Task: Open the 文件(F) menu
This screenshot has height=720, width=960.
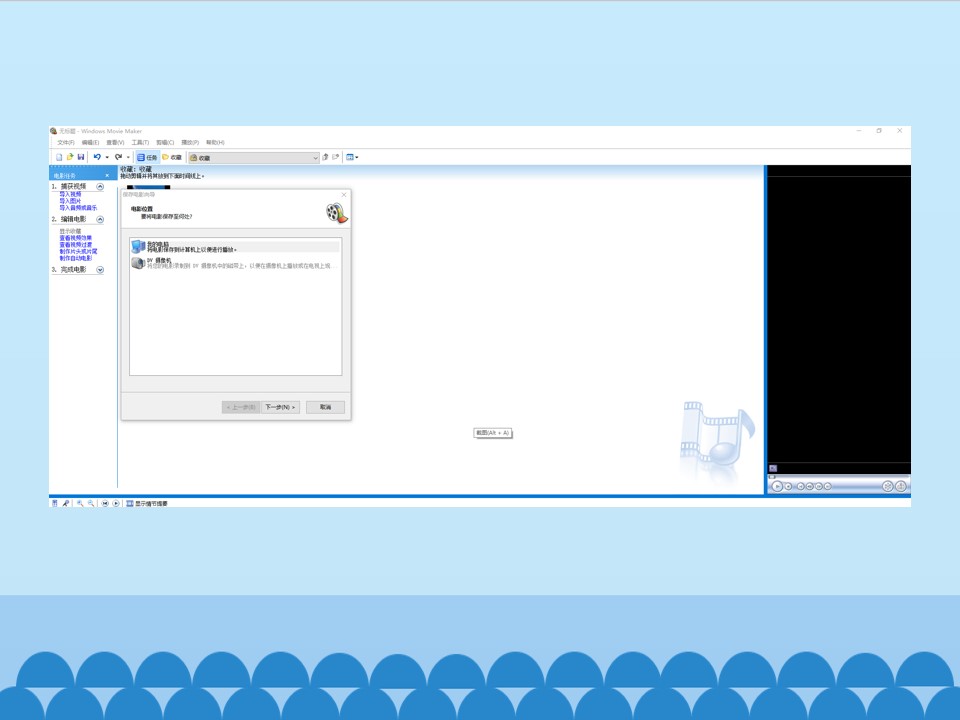Action: pyautogui.click(x=66, y=143)
